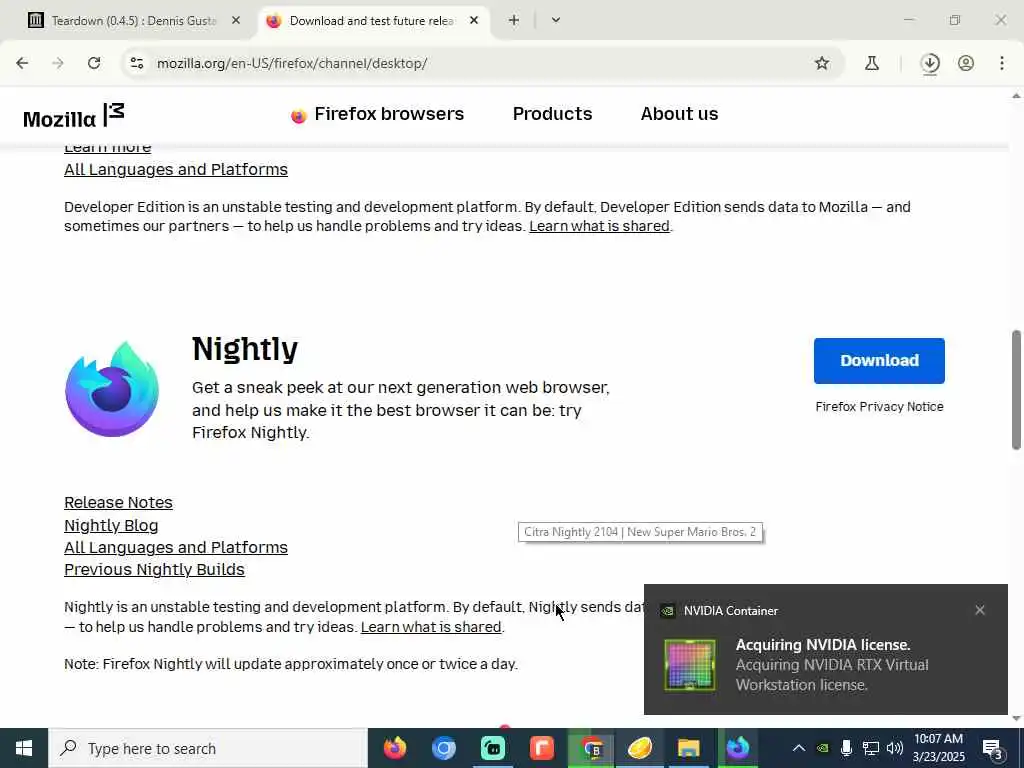
Task: Show hidden system tray icons
Action: [x=799, y=748]
